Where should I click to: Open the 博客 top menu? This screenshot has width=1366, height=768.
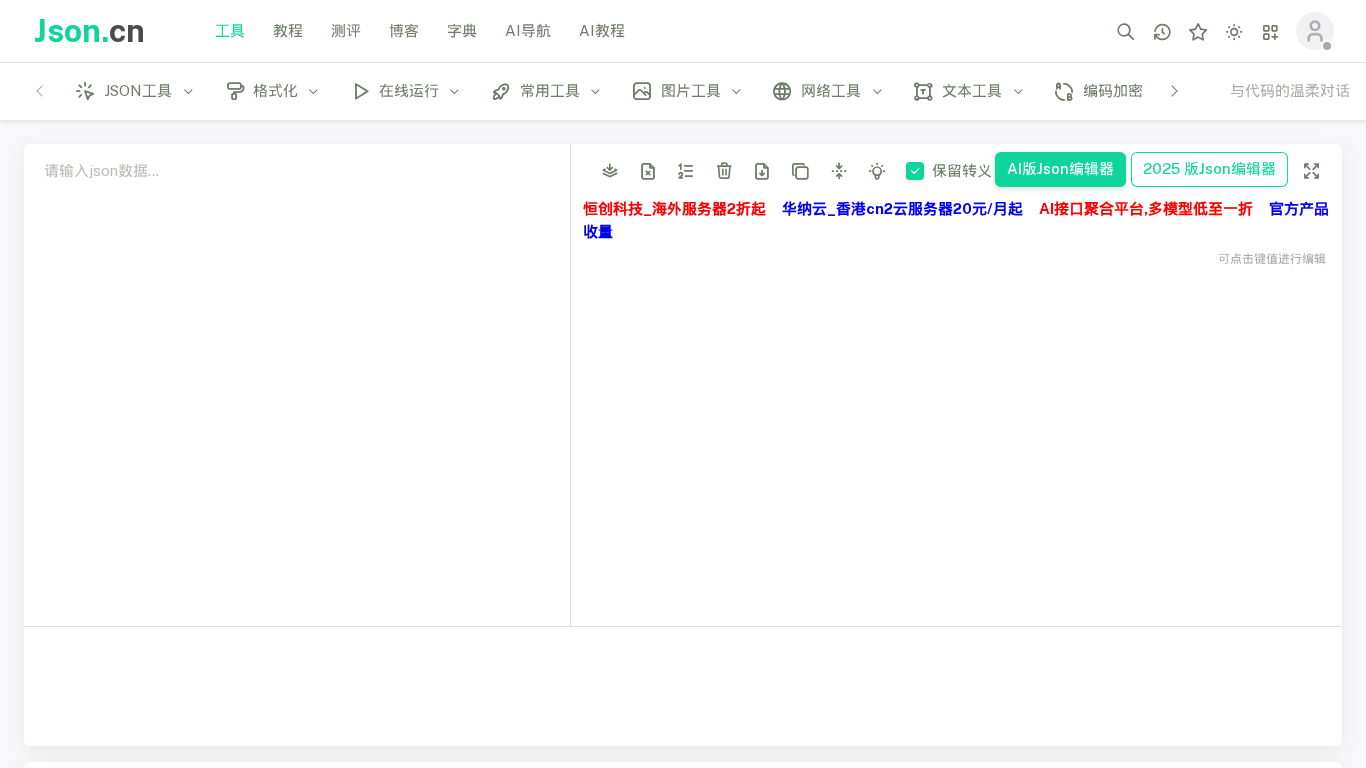pos(404,31)
